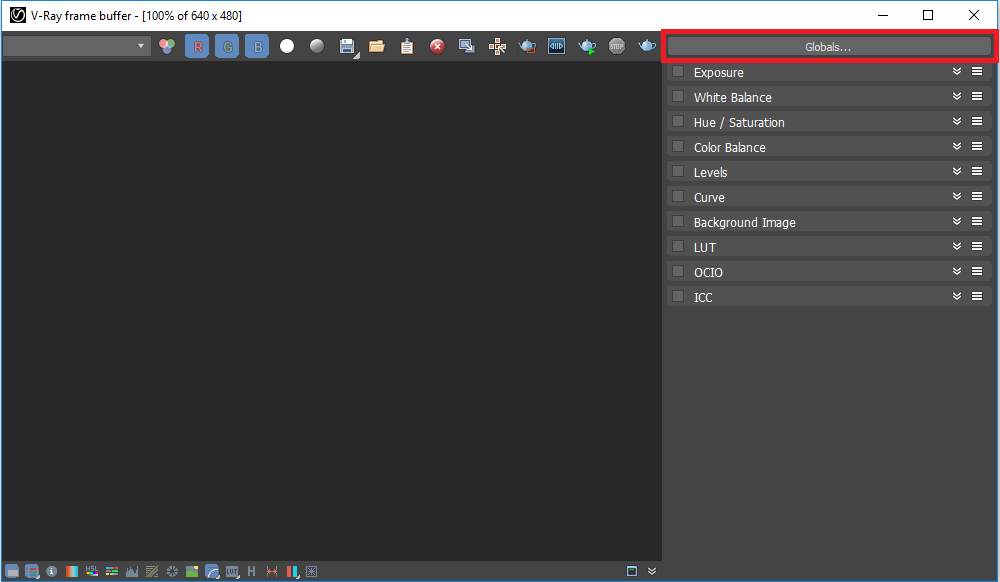Screen dimensions: 1000x582
Task: Open the VFB history window
Action: pos(251,571)
